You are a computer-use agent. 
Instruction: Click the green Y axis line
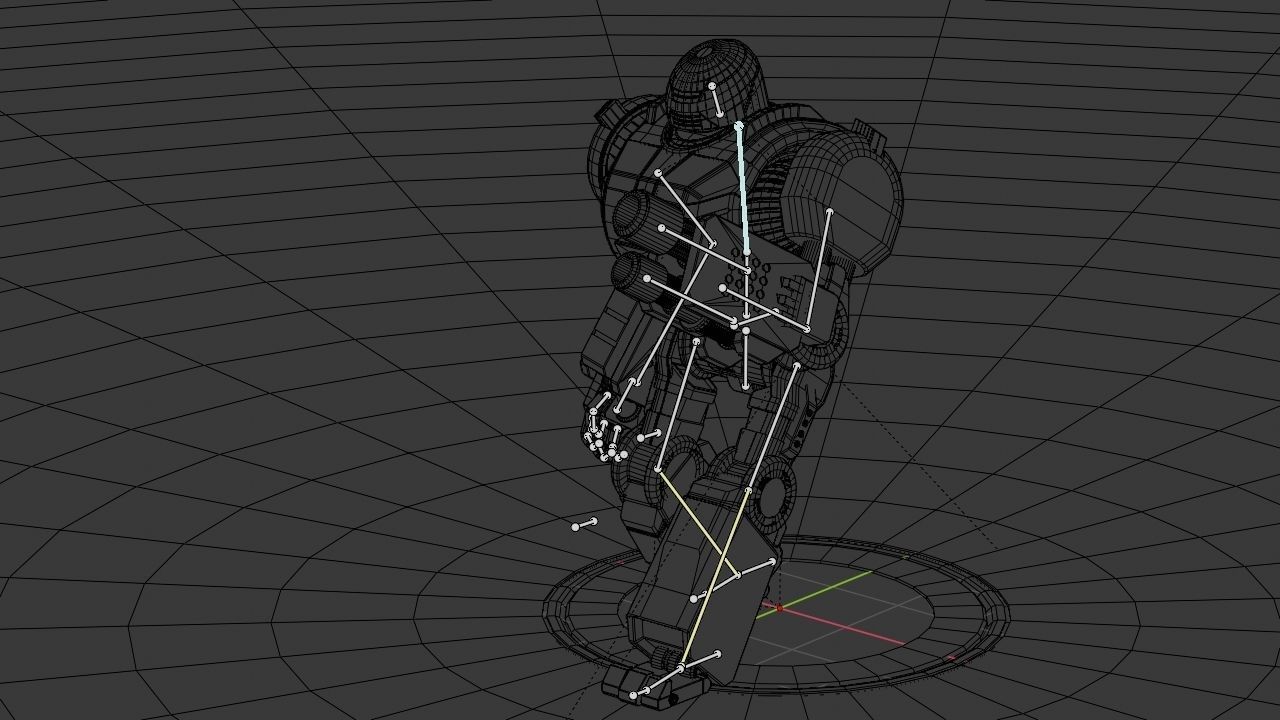pos(814,594)
